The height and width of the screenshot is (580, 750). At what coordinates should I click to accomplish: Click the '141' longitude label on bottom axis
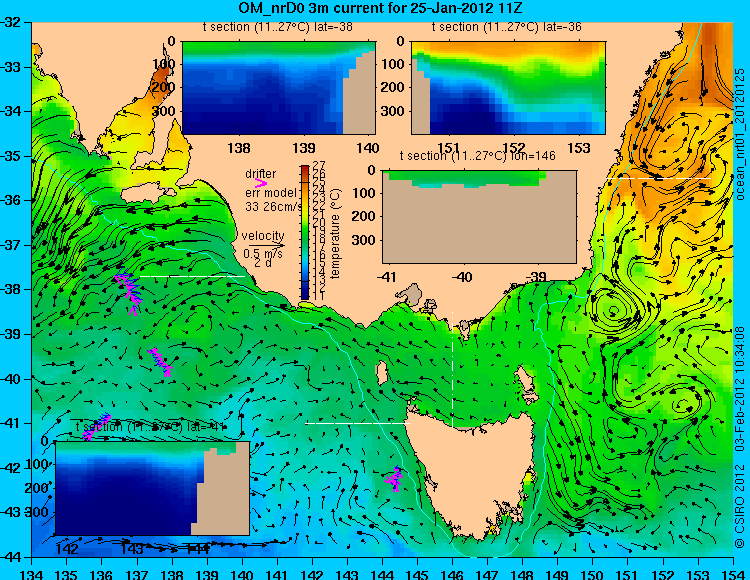click(x=277, y=574)
